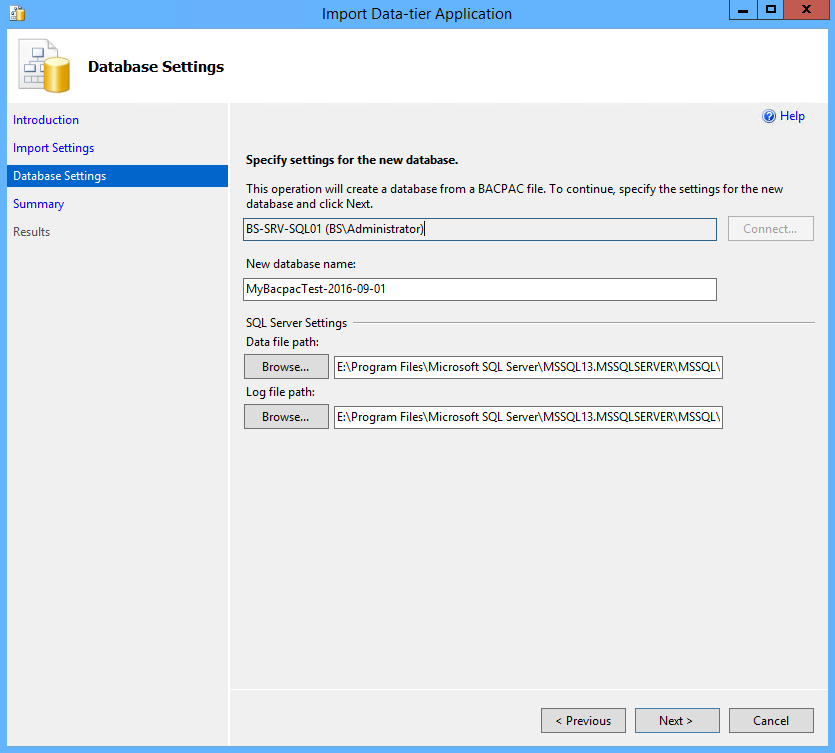Click the disabled Connect... button

pyautogui.click(x=771, y=229)
